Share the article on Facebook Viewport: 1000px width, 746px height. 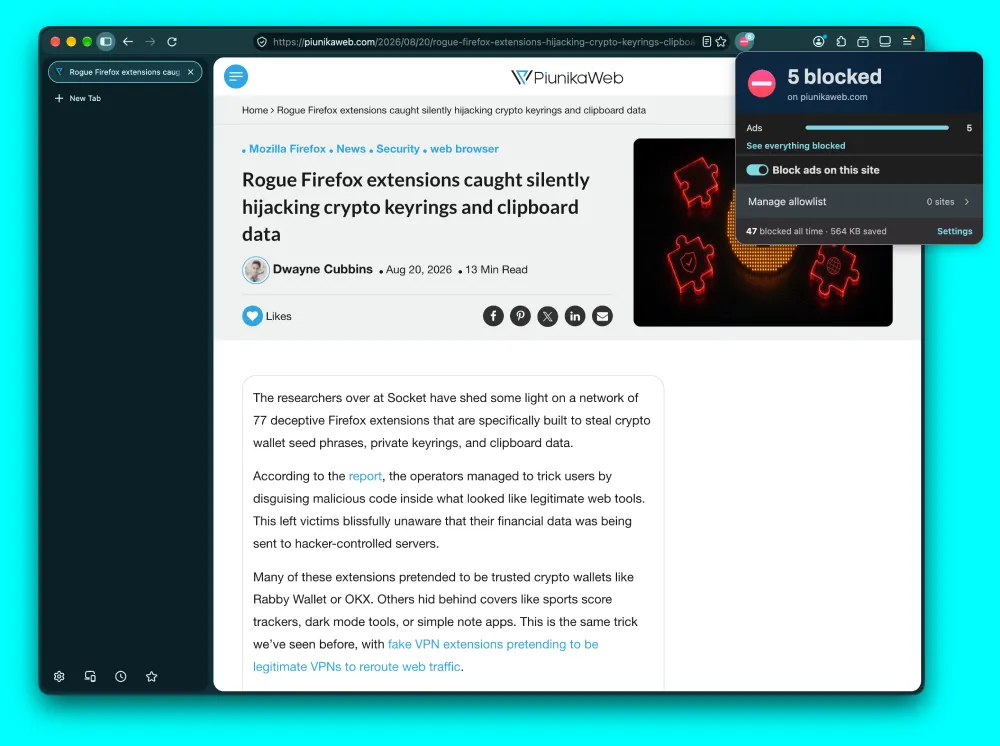(493, 316)
